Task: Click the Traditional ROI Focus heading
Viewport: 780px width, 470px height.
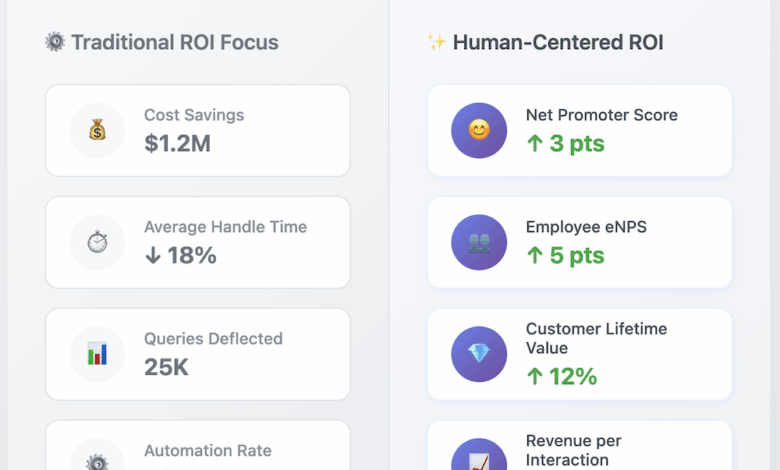Action: (x=175, y=42)
